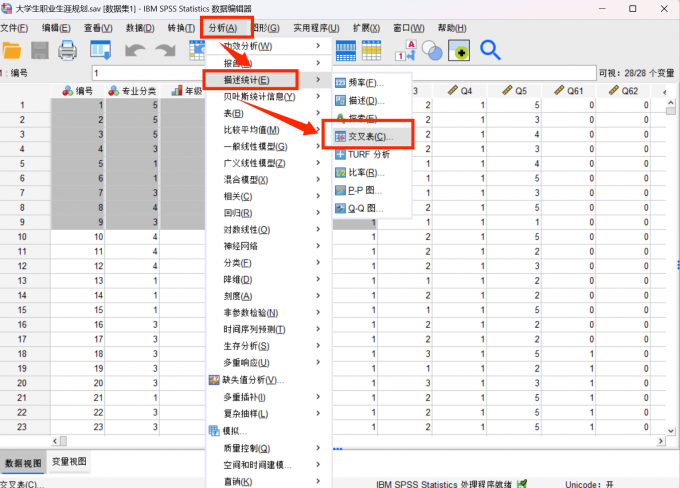The image size is (680, 488).
Task: Click the horizontal scrollbar left arrow
Action: [x=55, y=441]
